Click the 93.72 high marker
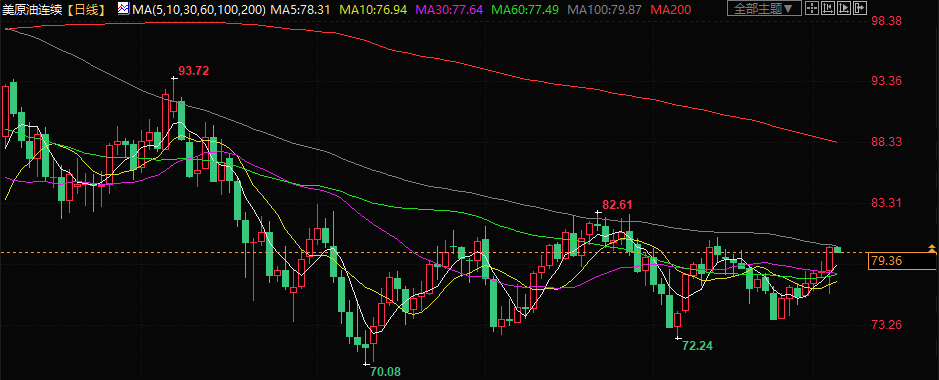This screenshot has width=939, height=380. point(193,71)
